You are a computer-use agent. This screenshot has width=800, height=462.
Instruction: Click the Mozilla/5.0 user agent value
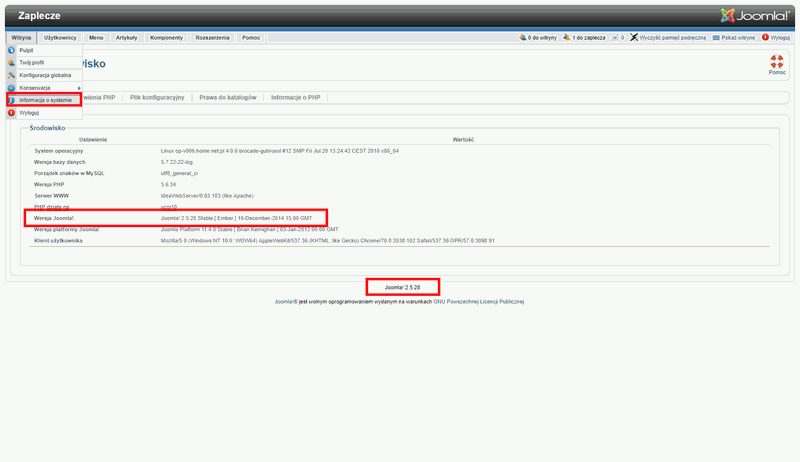point(328,241)
